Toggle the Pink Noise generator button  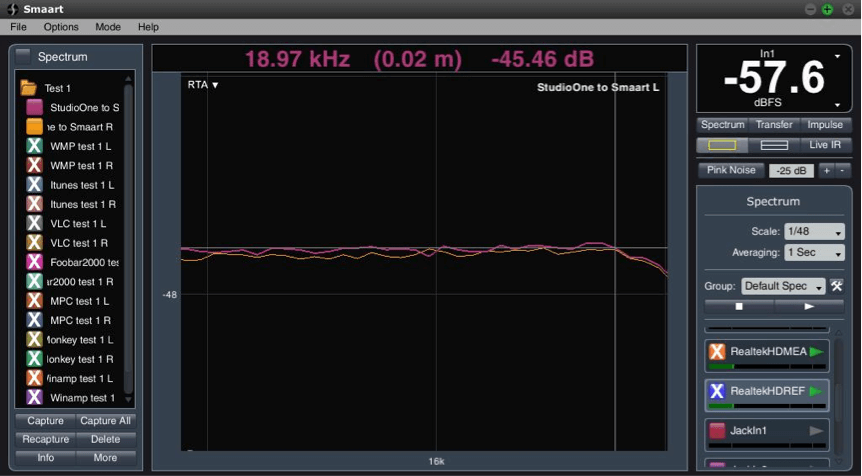[731, 170]
